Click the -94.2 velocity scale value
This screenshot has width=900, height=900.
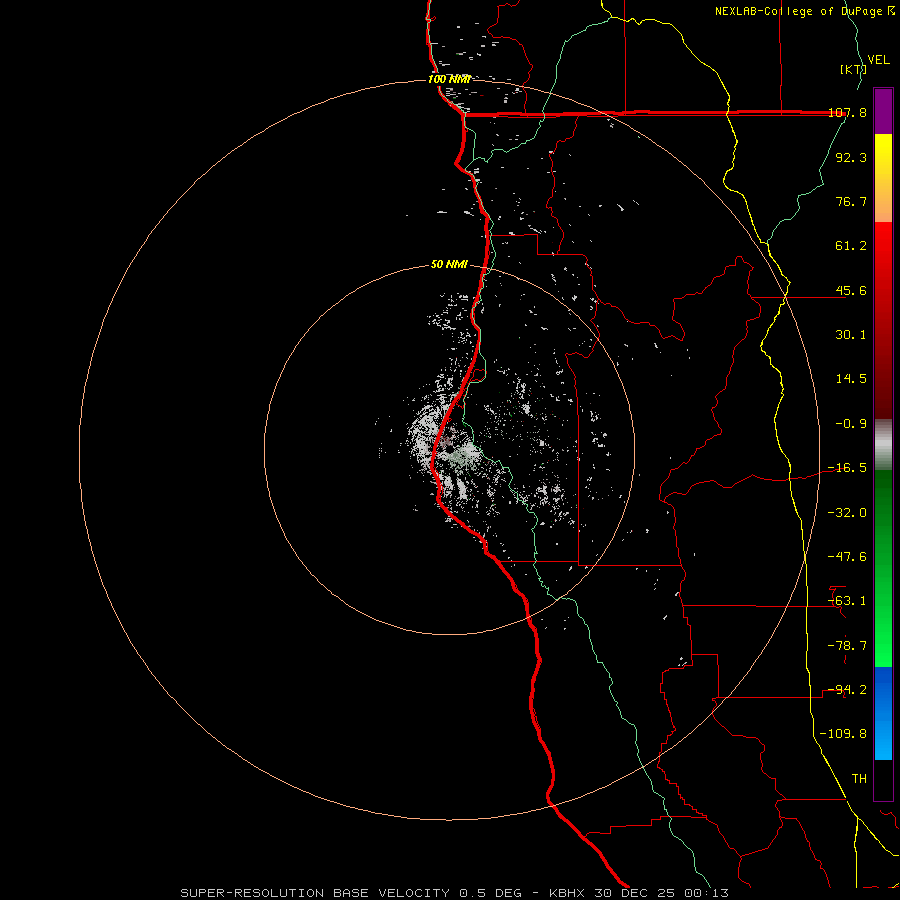coord(847,690)
